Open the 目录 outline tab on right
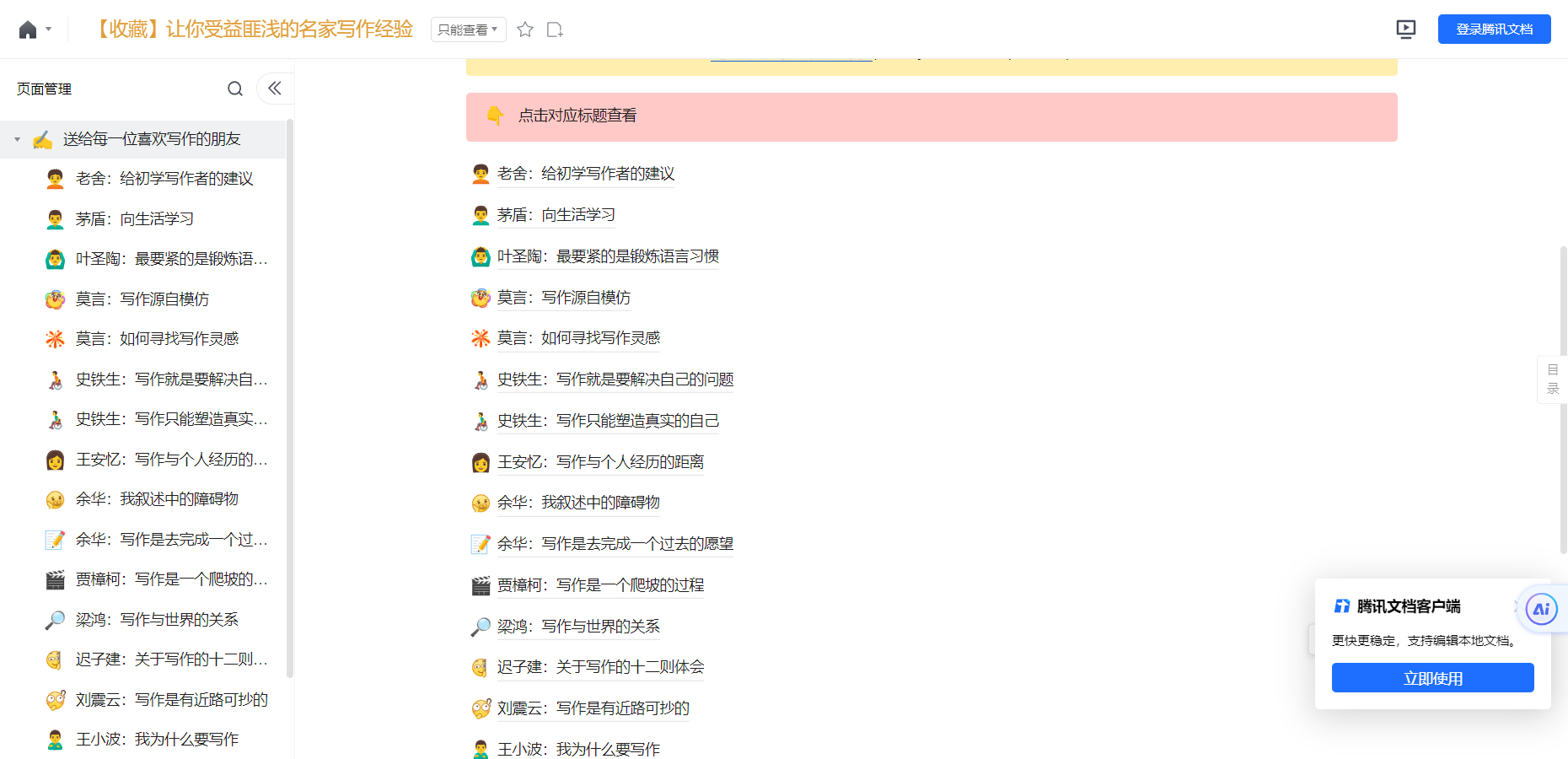 point(1553,379)
